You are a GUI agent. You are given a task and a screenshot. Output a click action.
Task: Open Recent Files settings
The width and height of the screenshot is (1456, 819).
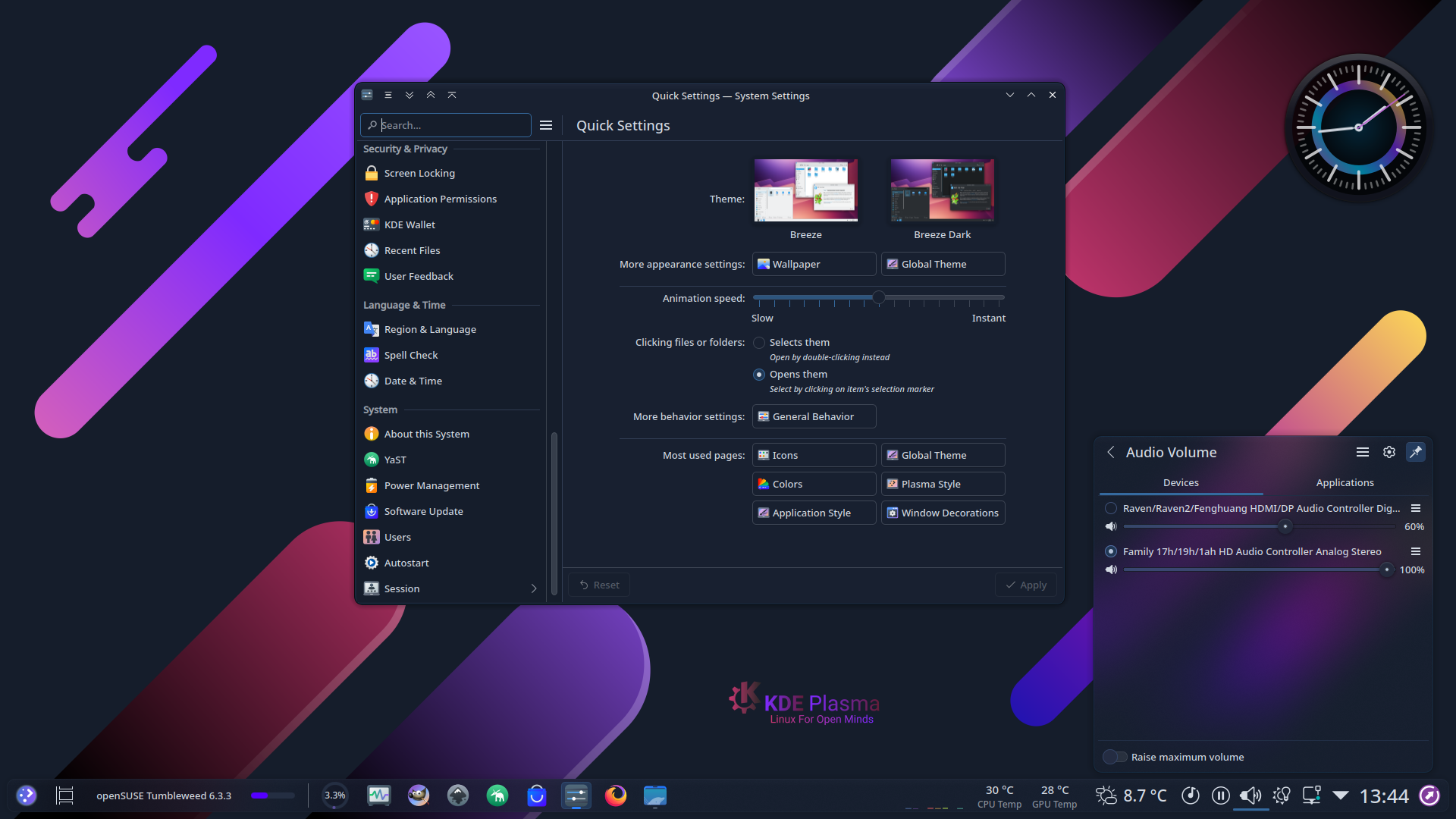point(450,250)
